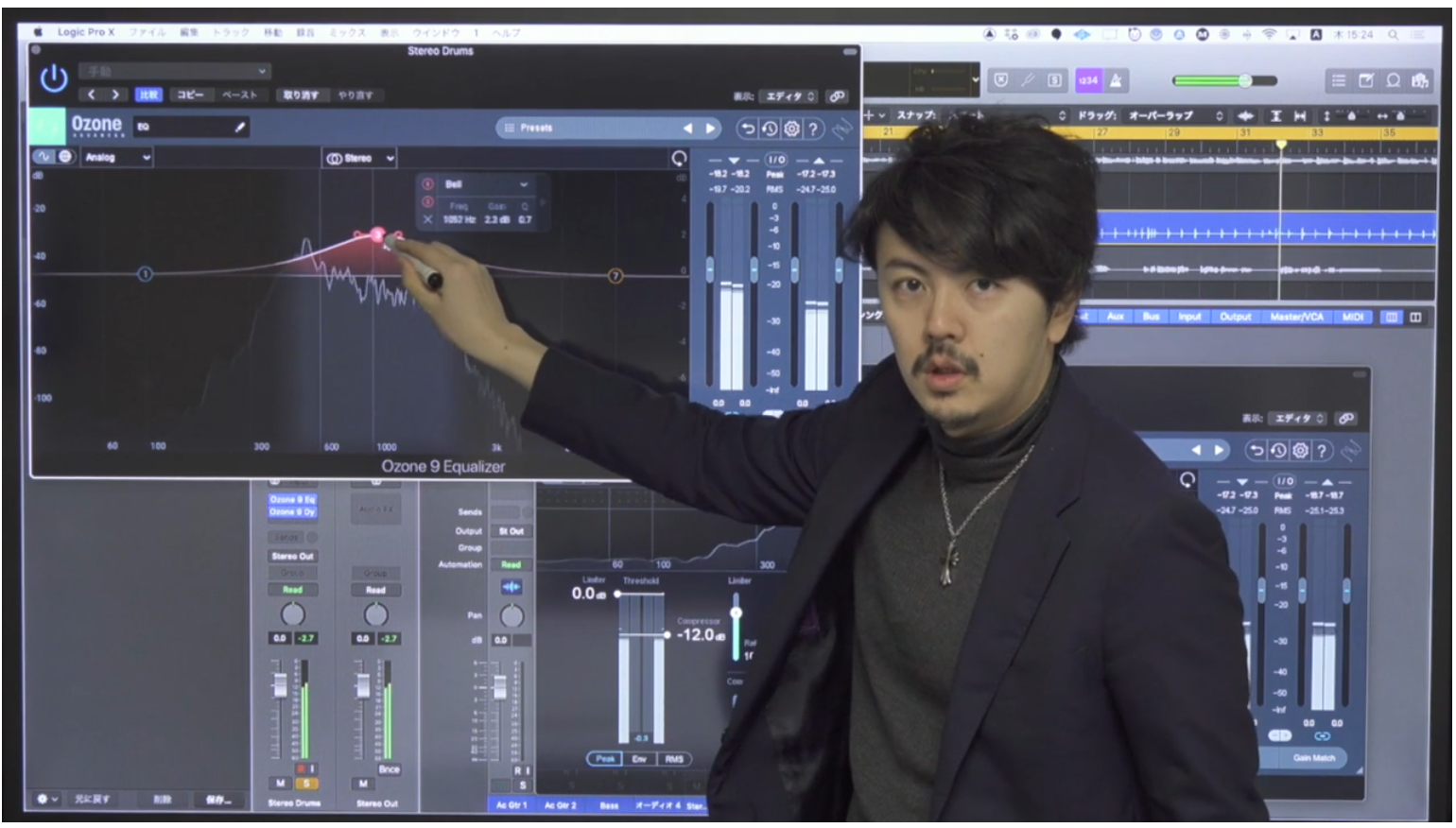Open the Ozone undo history clock icon

click(x=770, y=129)
